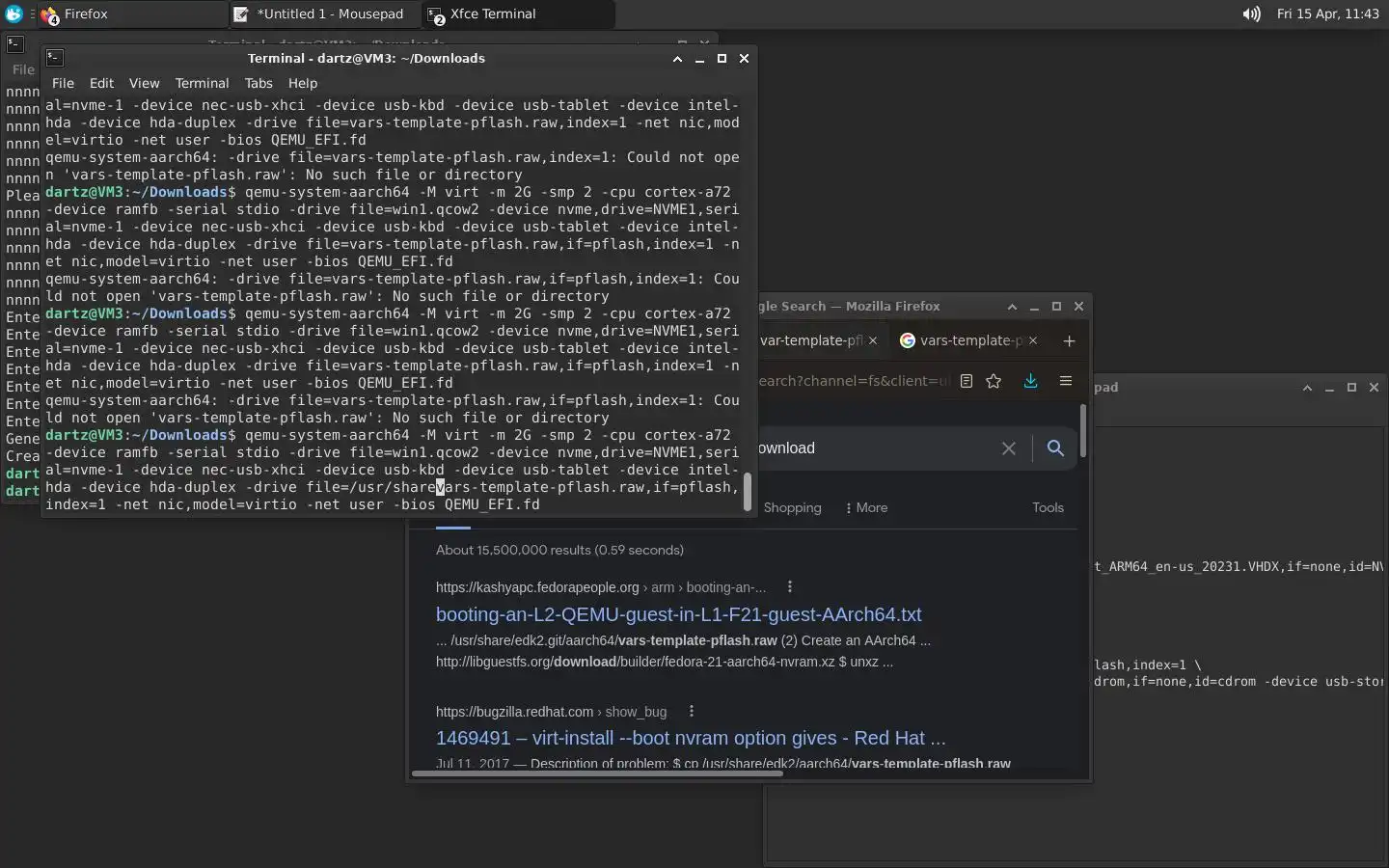Image resolution: width=1389 pixels, height=868 pixels.
Task: Switch to the Firefox taskbar entry
Action: [130, 14]
